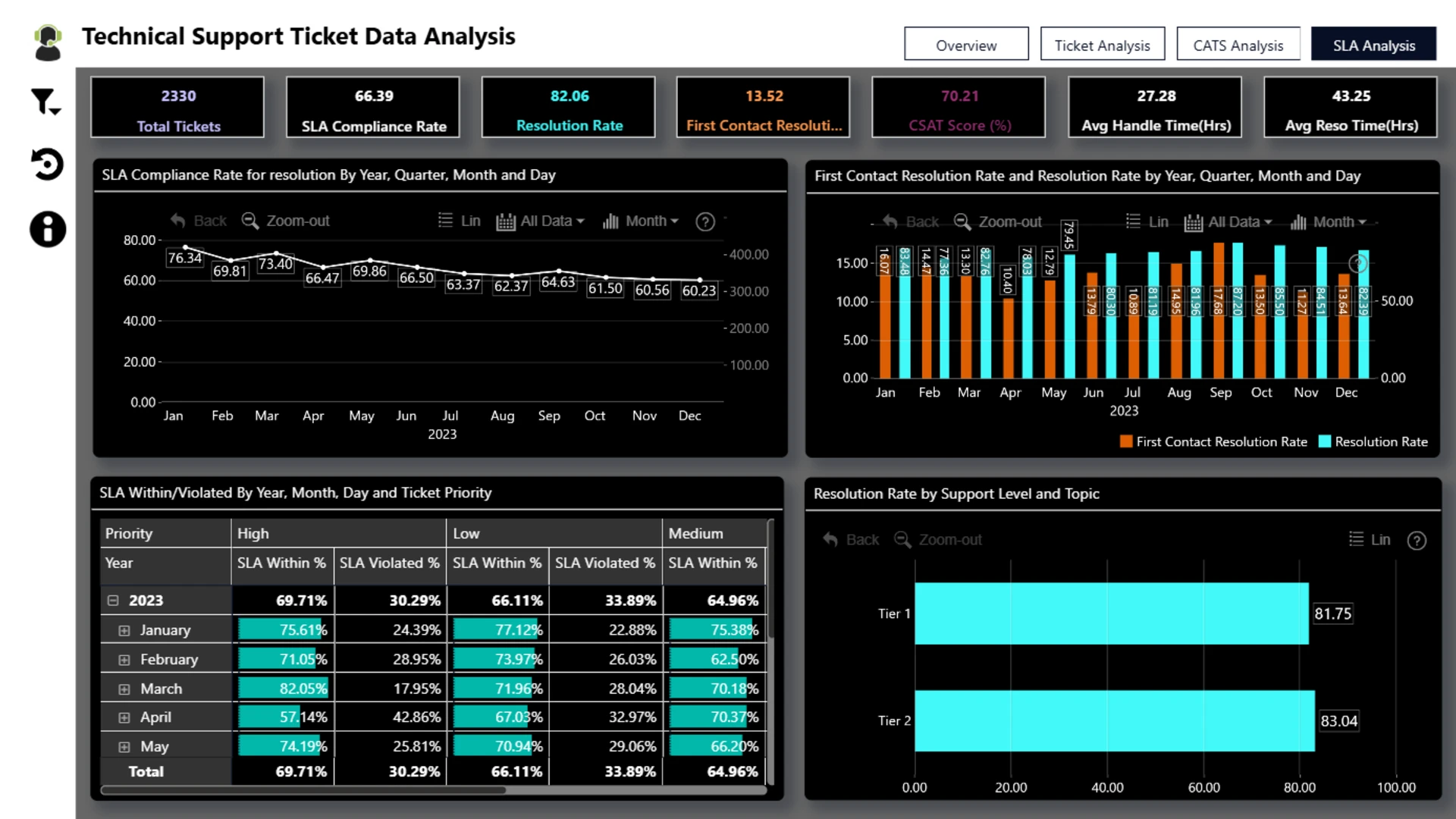Expand the January row in priority table
This screenshot has width=1456, height=819.
[124, 630]
